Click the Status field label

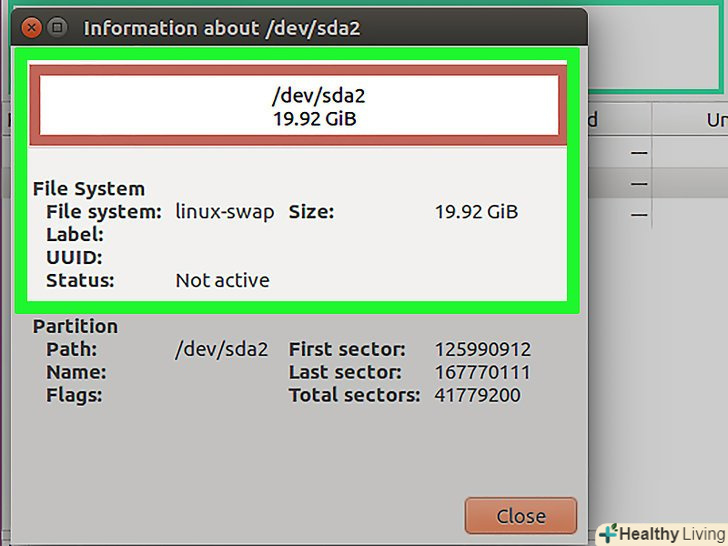[x=80, y=281]
